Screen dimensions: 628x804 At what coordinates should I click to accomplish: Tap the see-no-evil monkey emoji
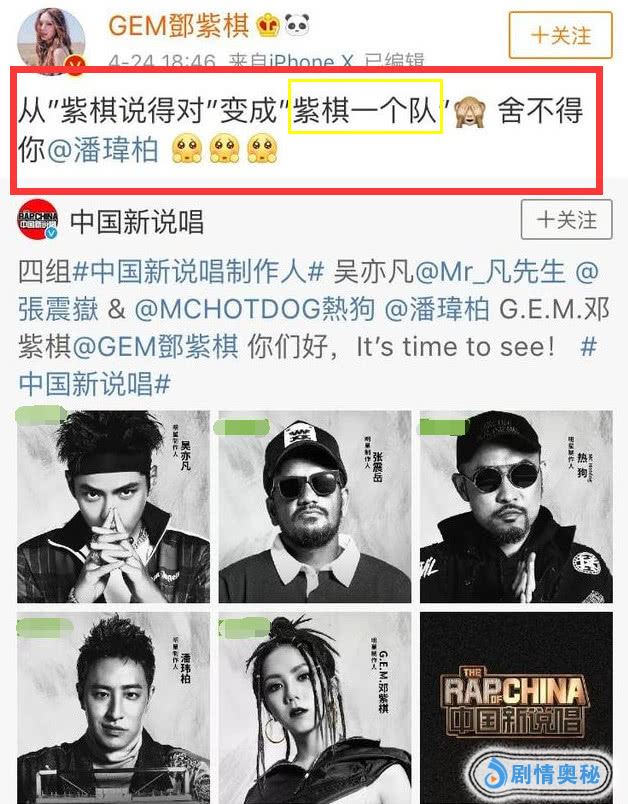tap(469, 112)
